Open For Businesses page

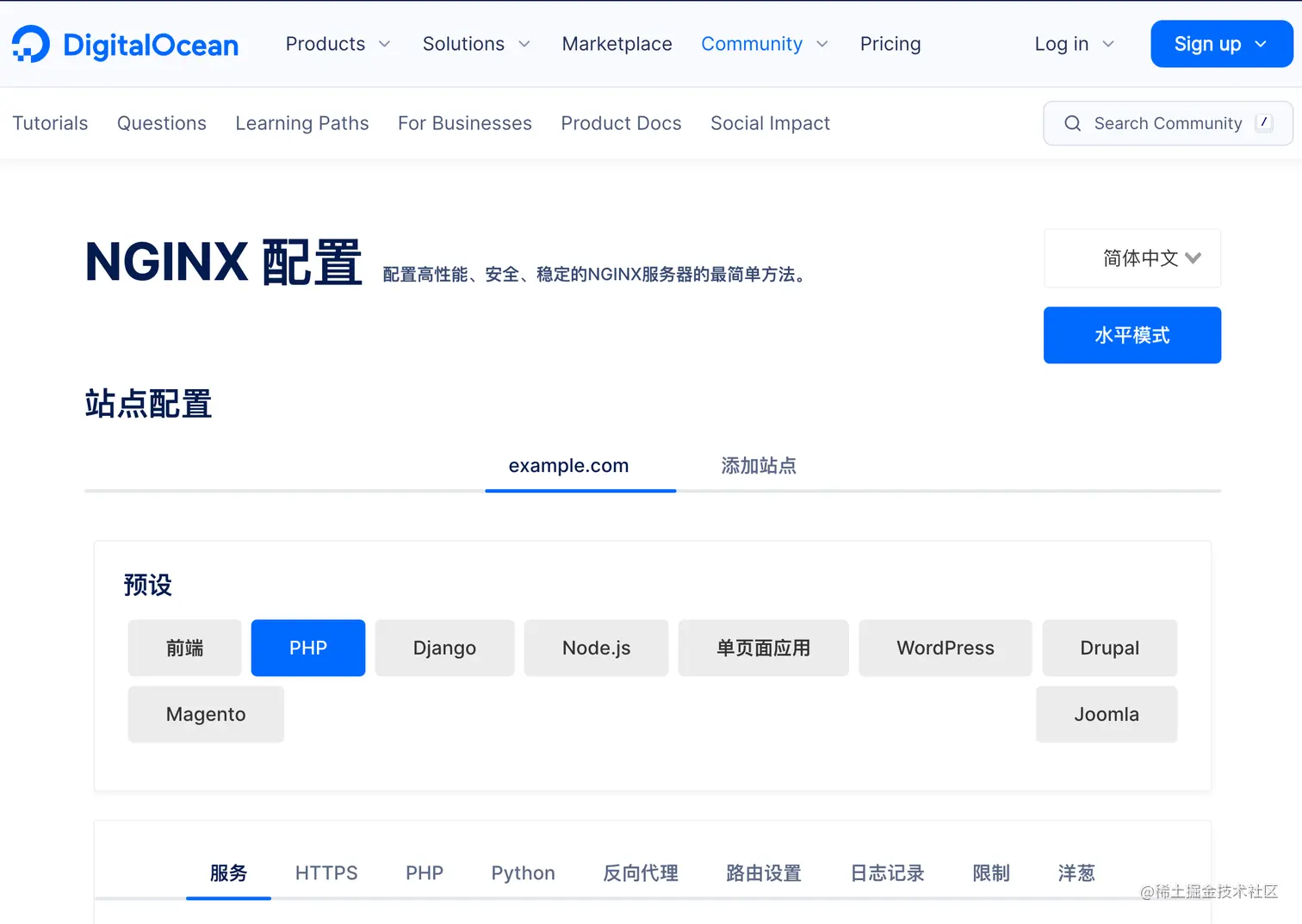[465, 123]
